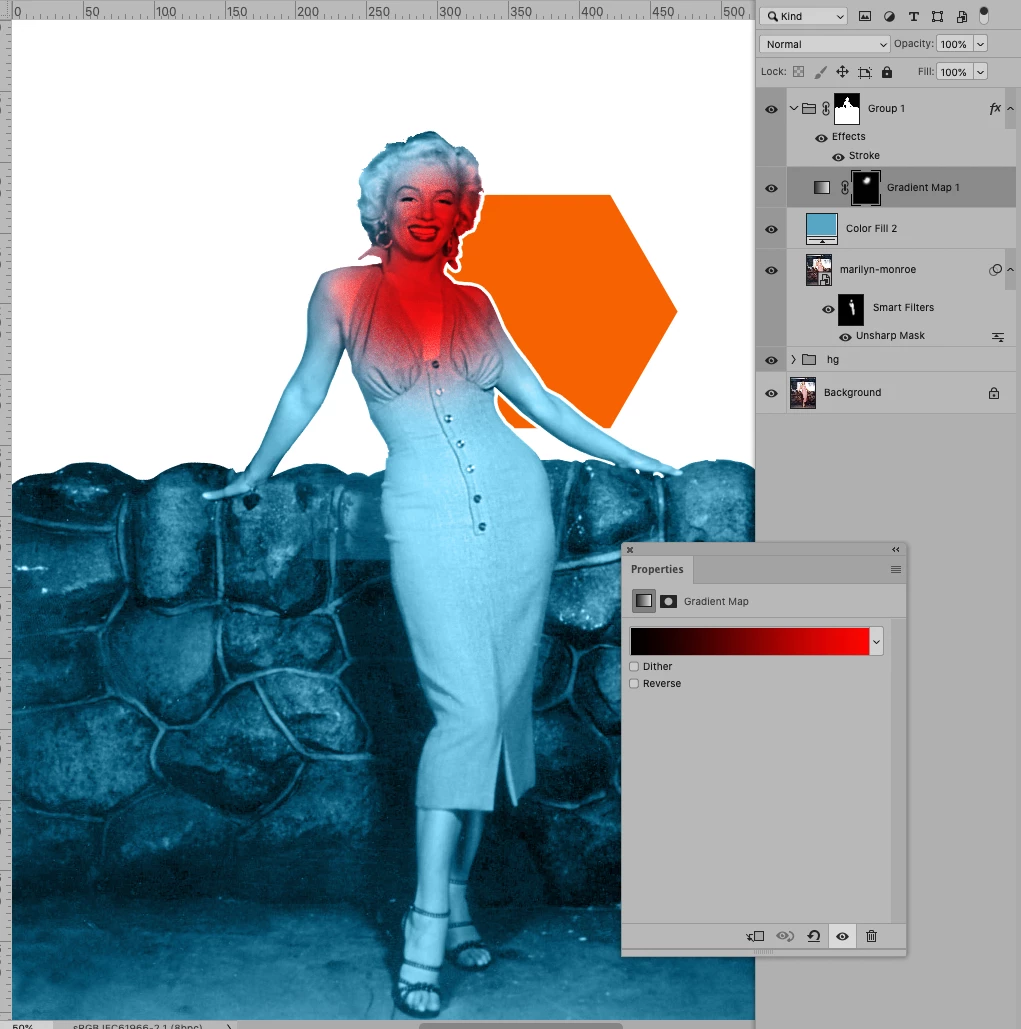Image resolution: width=1021 pixels, height=1029 pixels.
Task: Lock image pixels brush icon
Action: [x=820, y=72]
